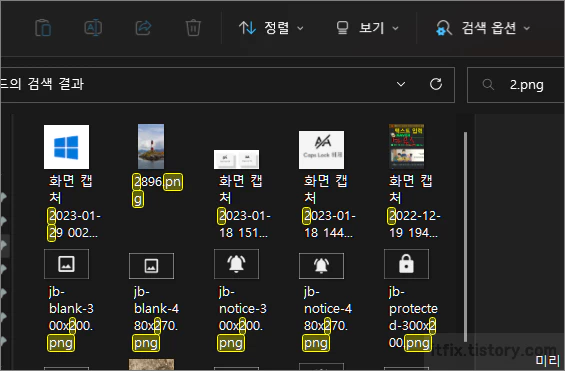Select the Caps Lock screenshot thumbnail
Screen dimensions: 565x371
pos(321,150)
